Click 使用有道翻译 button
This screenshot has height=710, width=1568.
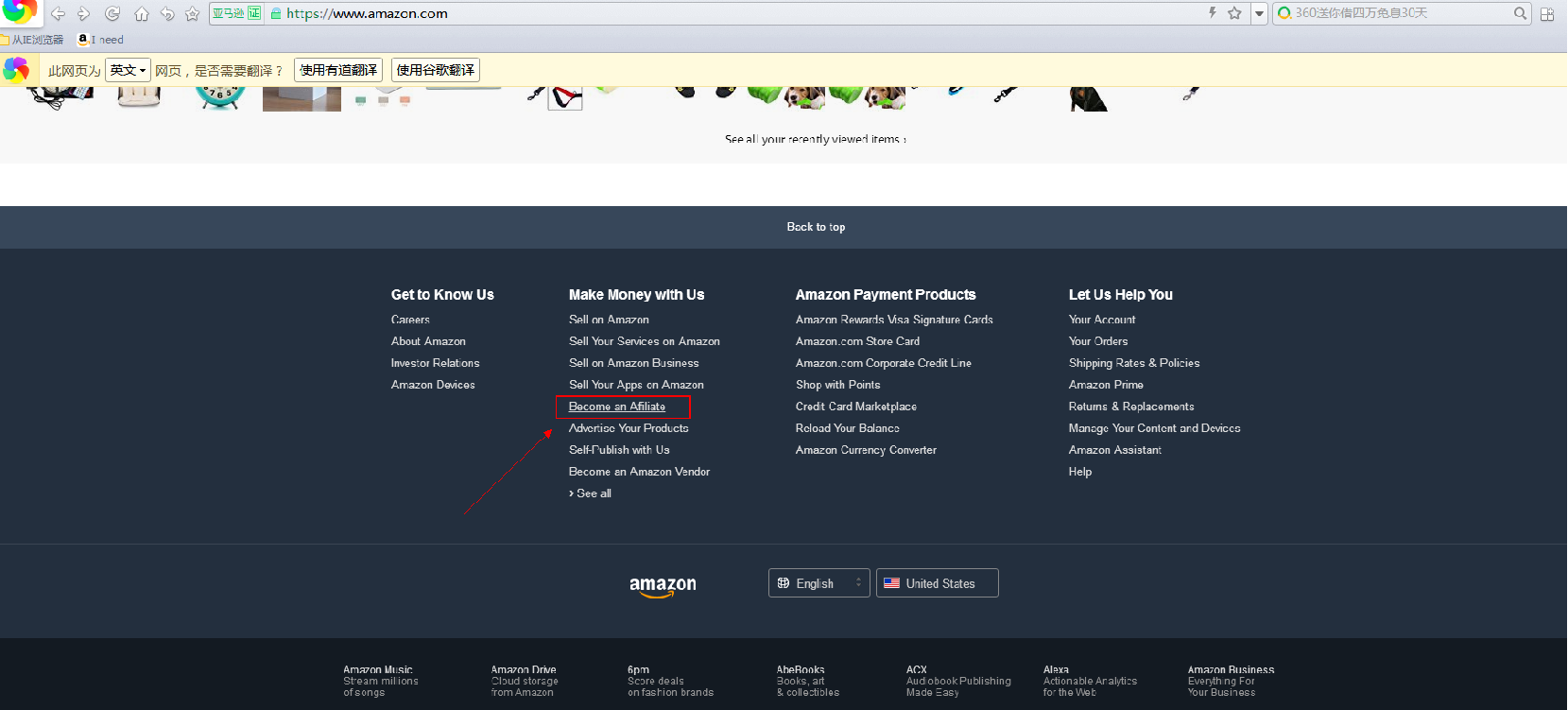[338, 70]
